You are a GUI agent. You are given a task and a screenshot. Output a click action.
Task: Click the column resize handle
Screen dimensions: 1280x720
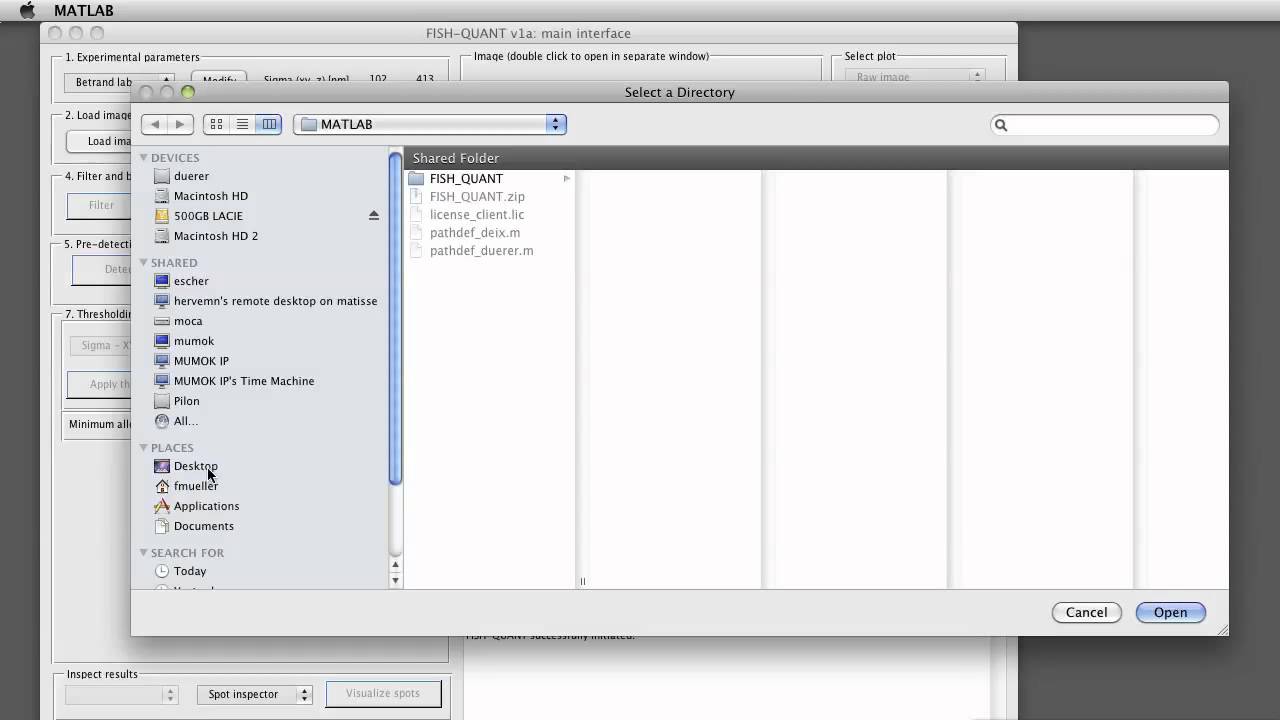[x=582, y=581]
